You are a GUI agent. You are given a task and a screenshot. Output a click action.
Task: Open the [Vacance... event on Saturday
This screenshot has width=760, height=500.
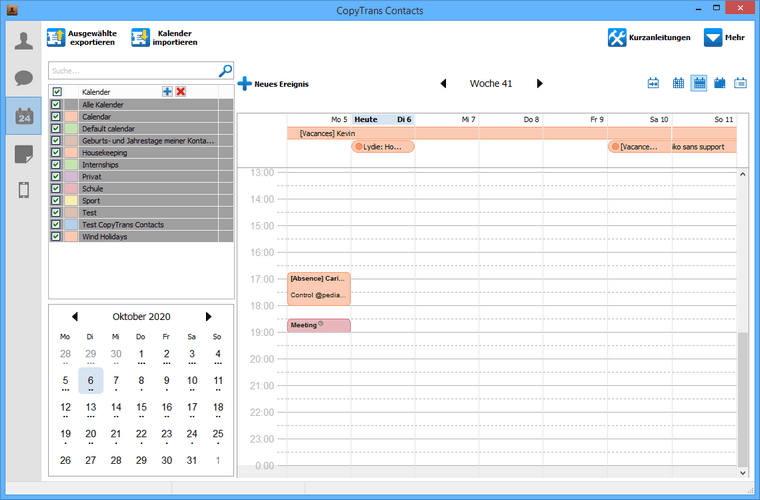click(639, 146)
